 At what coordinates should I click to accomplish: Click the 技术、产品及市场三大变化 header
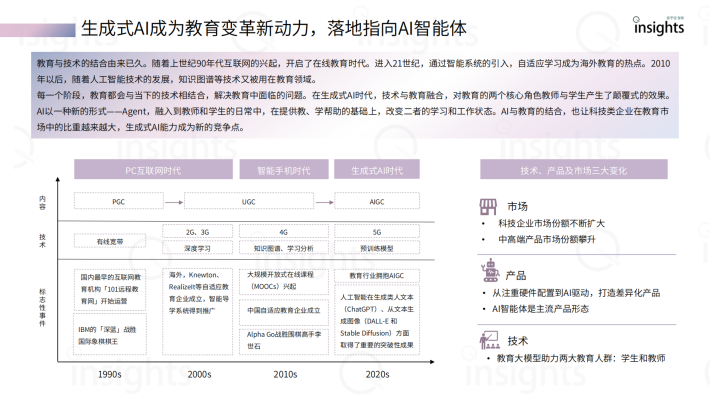tap(574, 169)
